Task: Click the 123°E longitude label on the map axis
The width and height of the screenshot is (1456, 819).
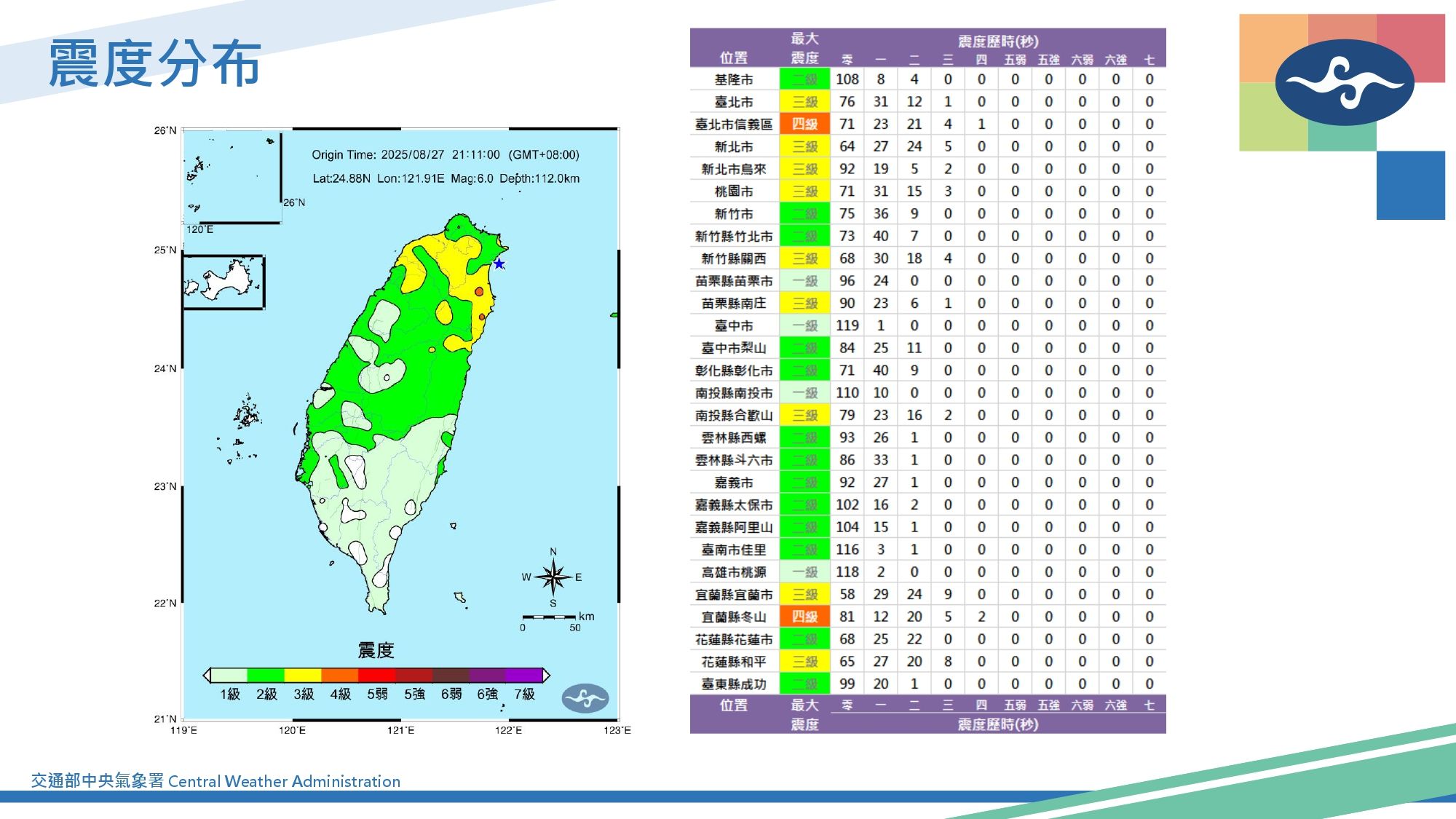Action: pyautogui.click(x=617, y=729)
